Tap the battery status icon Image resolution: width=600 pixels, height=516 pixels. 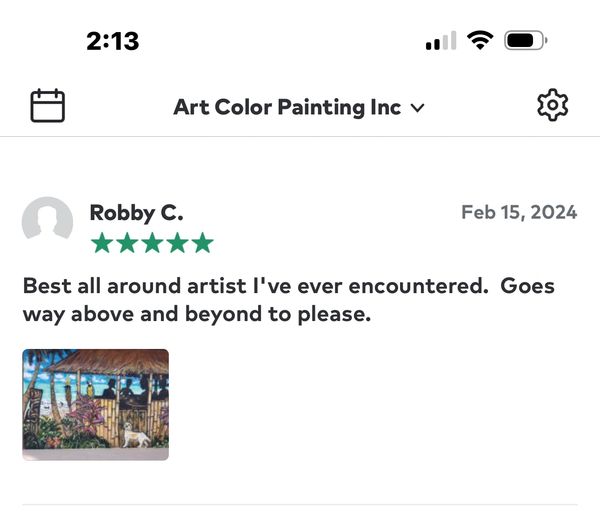[526, 41]
